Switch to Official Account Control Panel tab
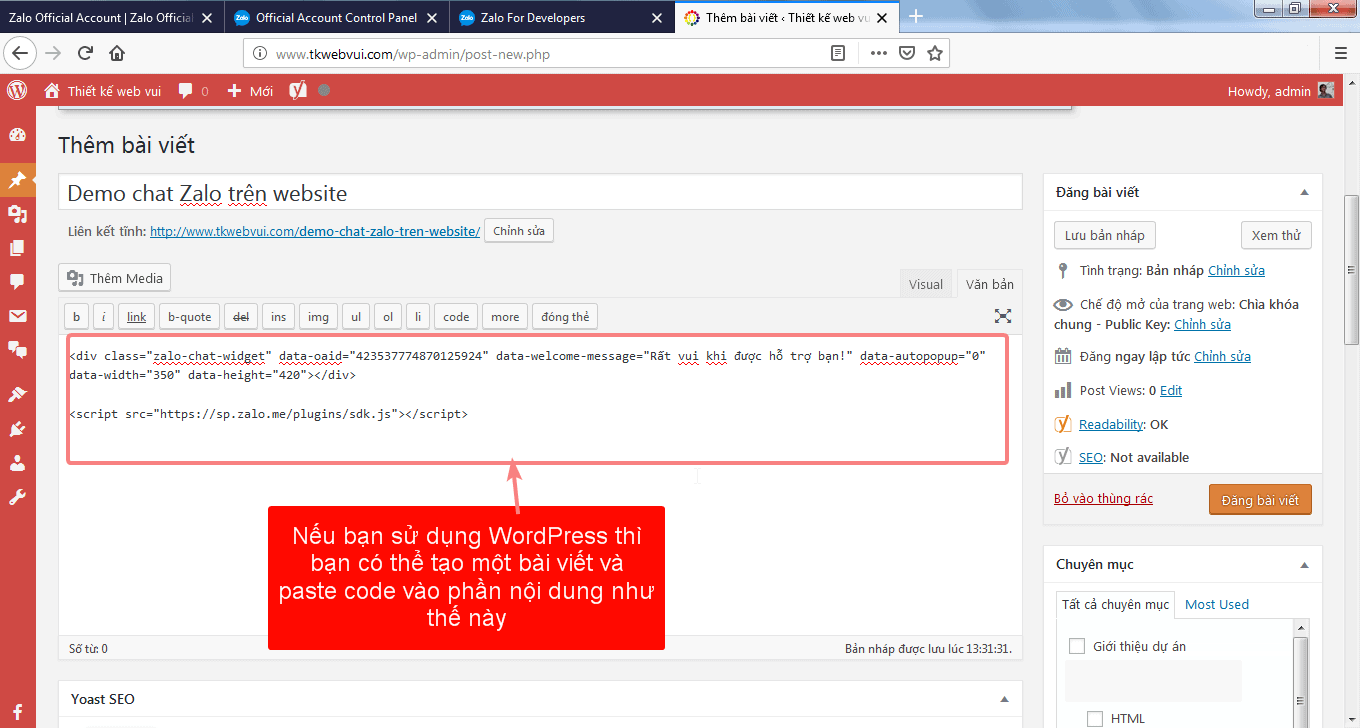 tap(337, 17)
